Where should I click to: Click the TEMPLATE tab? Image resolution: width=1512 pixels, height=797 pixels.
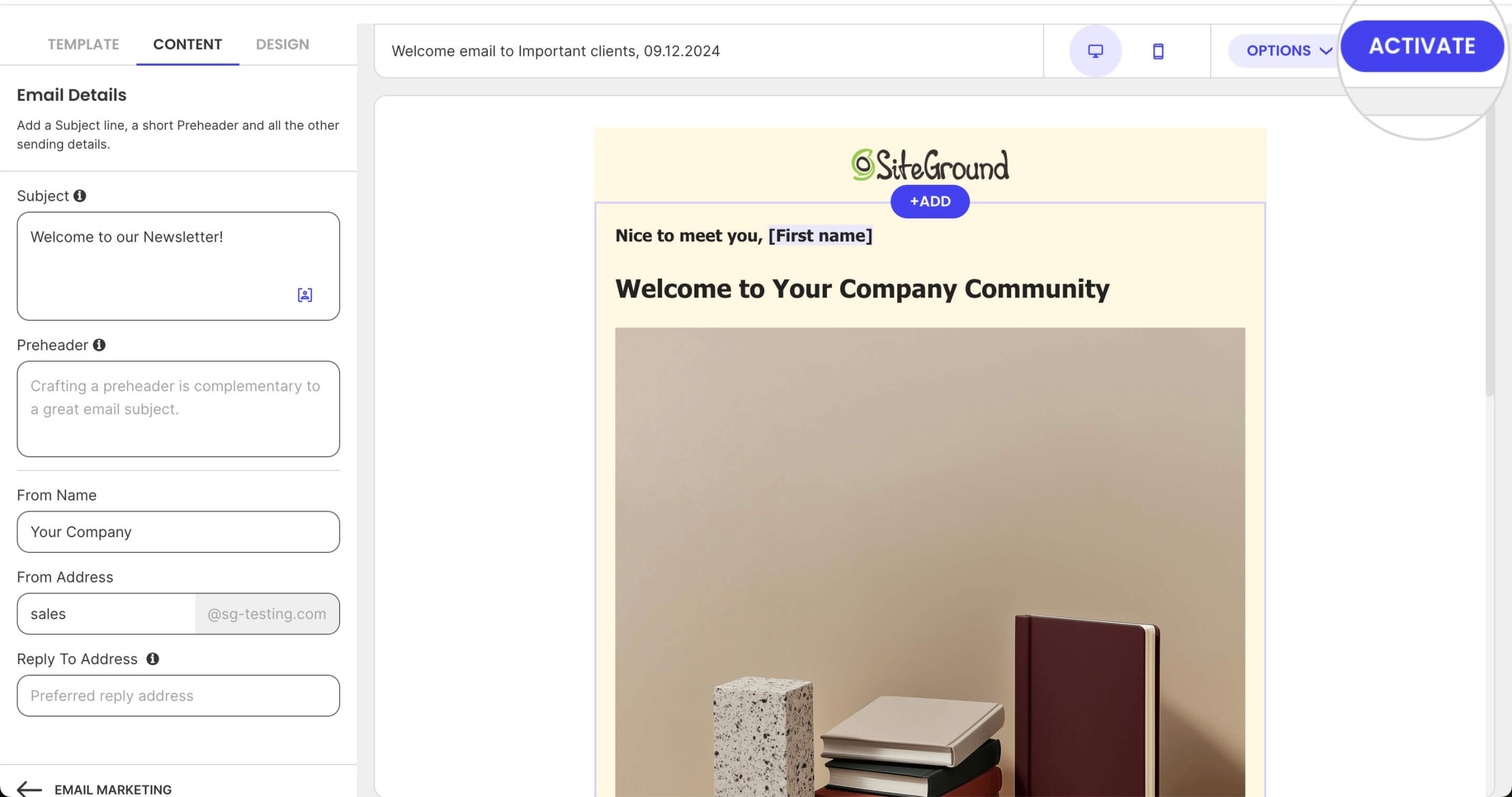pyautogui.click(x=84, y=44)
